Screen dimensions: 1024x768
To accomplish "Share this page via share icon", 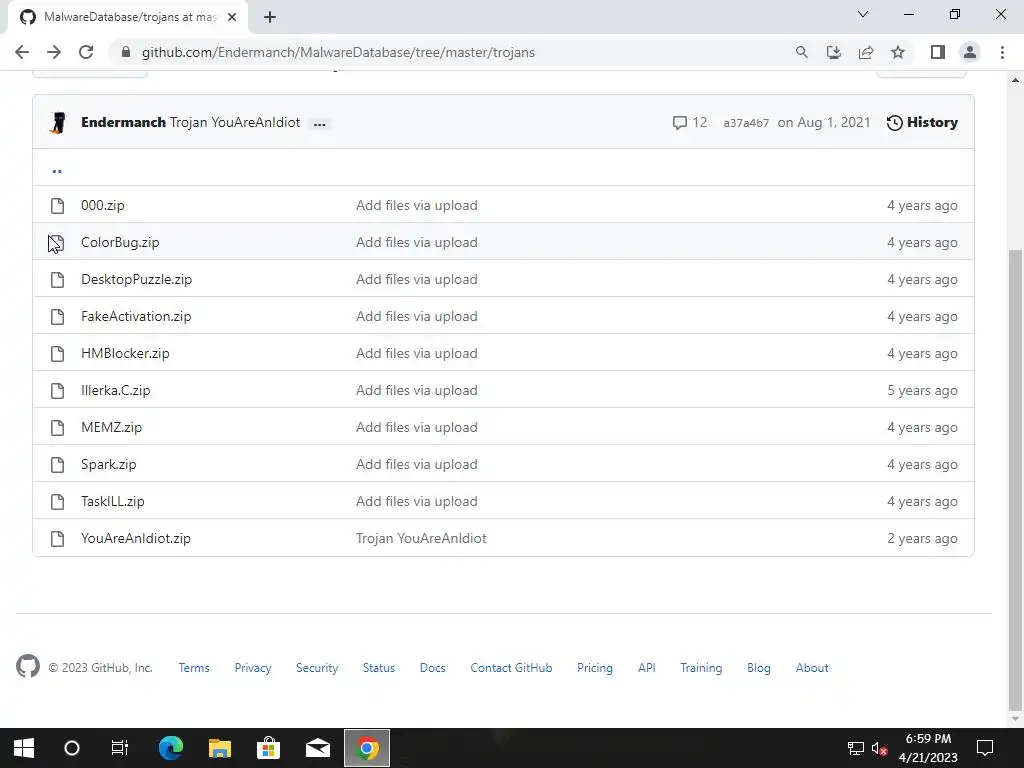I will [866, 52].
